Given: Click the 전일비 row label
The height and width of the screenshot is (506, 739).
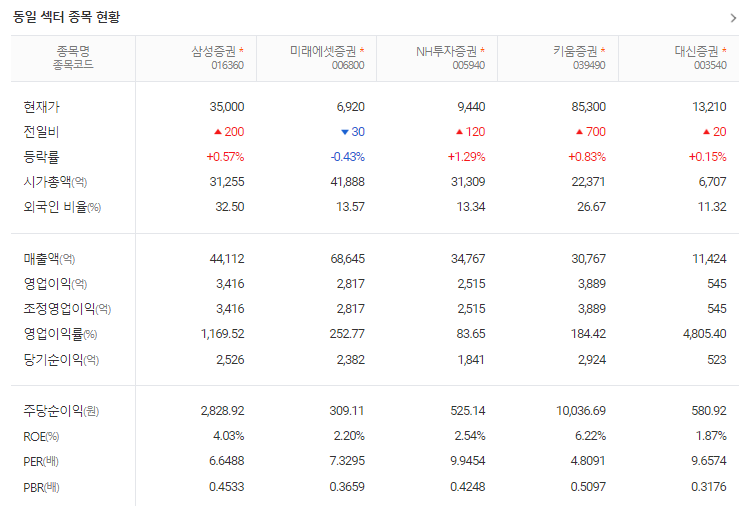Looking at the screenshot, I should pos(41,132).
